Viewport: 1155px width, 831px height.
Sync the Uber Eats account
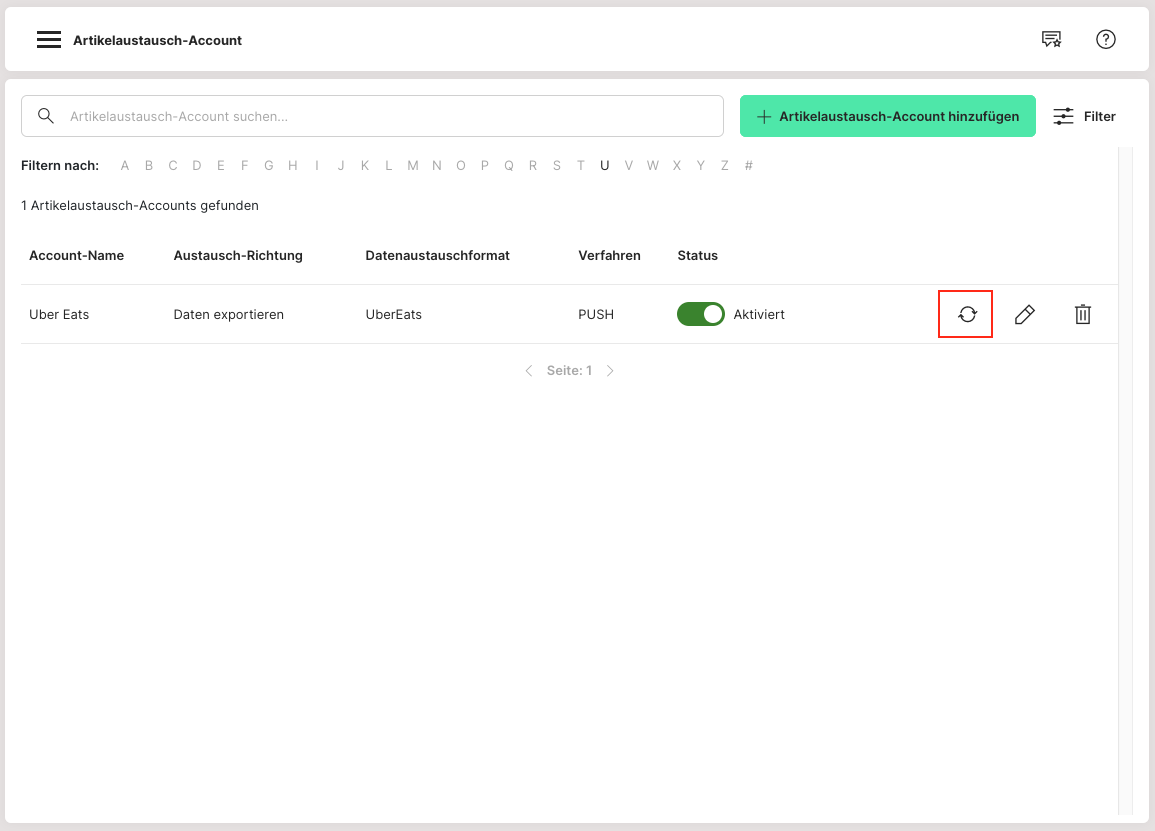(x=966, y=315)
